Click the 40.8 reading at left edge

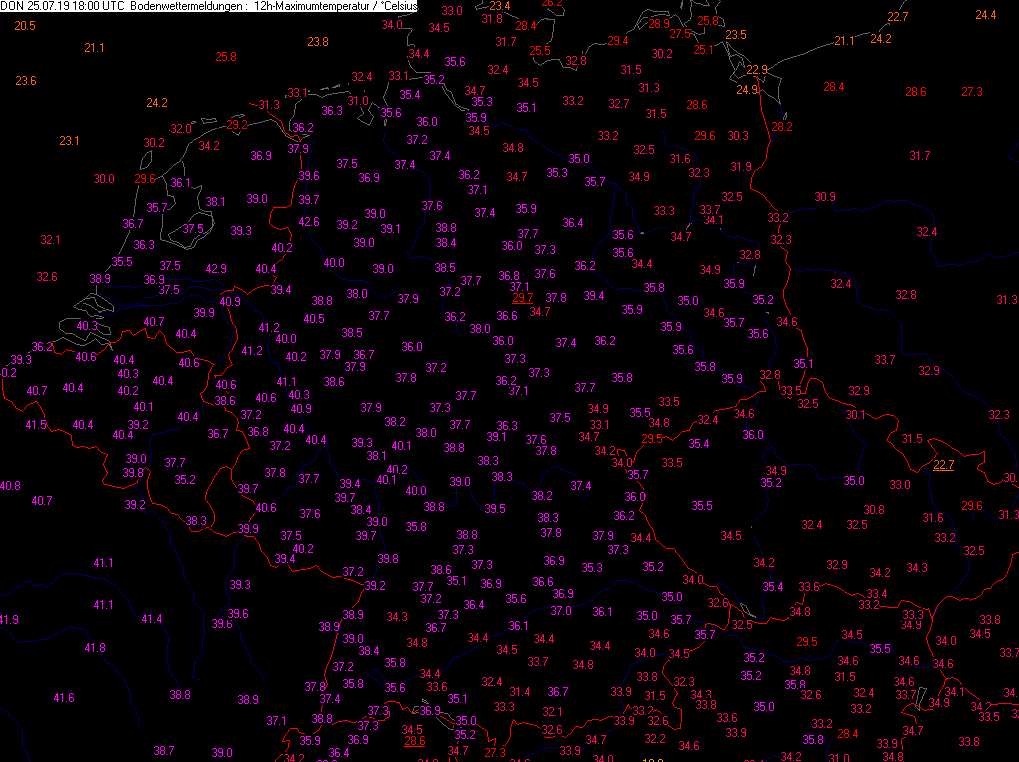10,486
